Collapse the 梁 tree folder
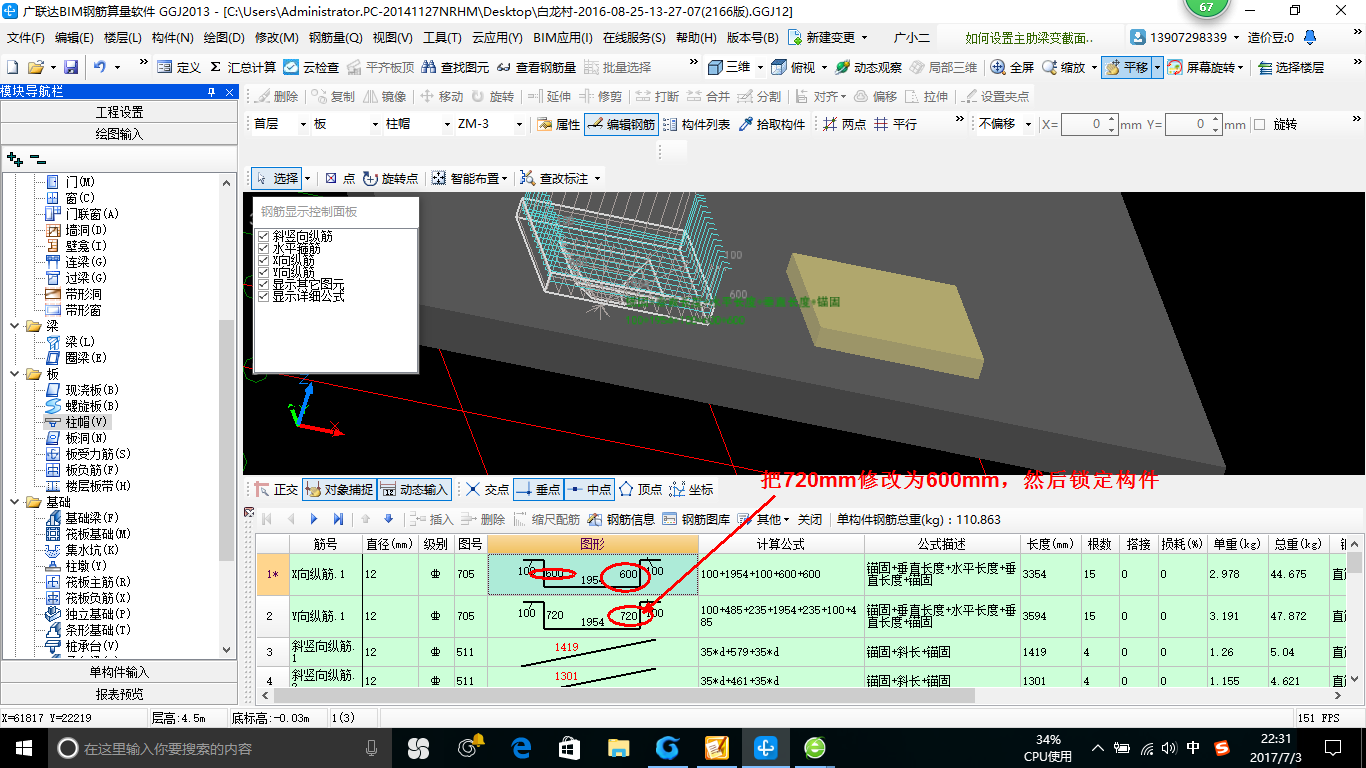 (15, 326)
